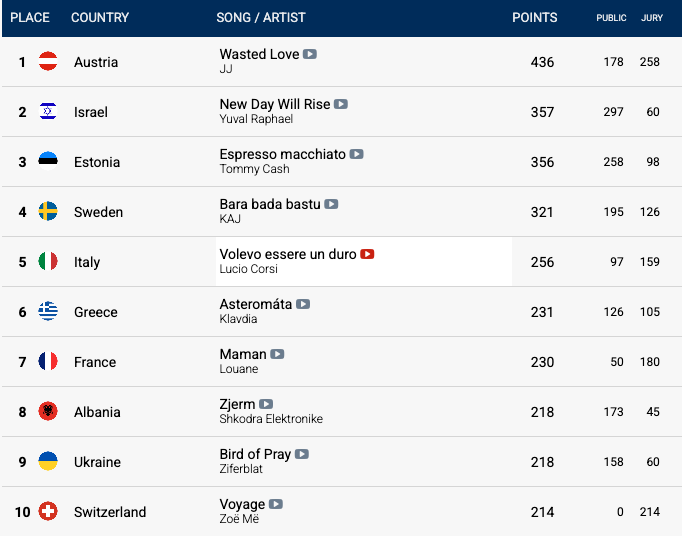This screenshot has height=536, width=682.
Task: Play video for Zjerm
Action: coord(266,404)
